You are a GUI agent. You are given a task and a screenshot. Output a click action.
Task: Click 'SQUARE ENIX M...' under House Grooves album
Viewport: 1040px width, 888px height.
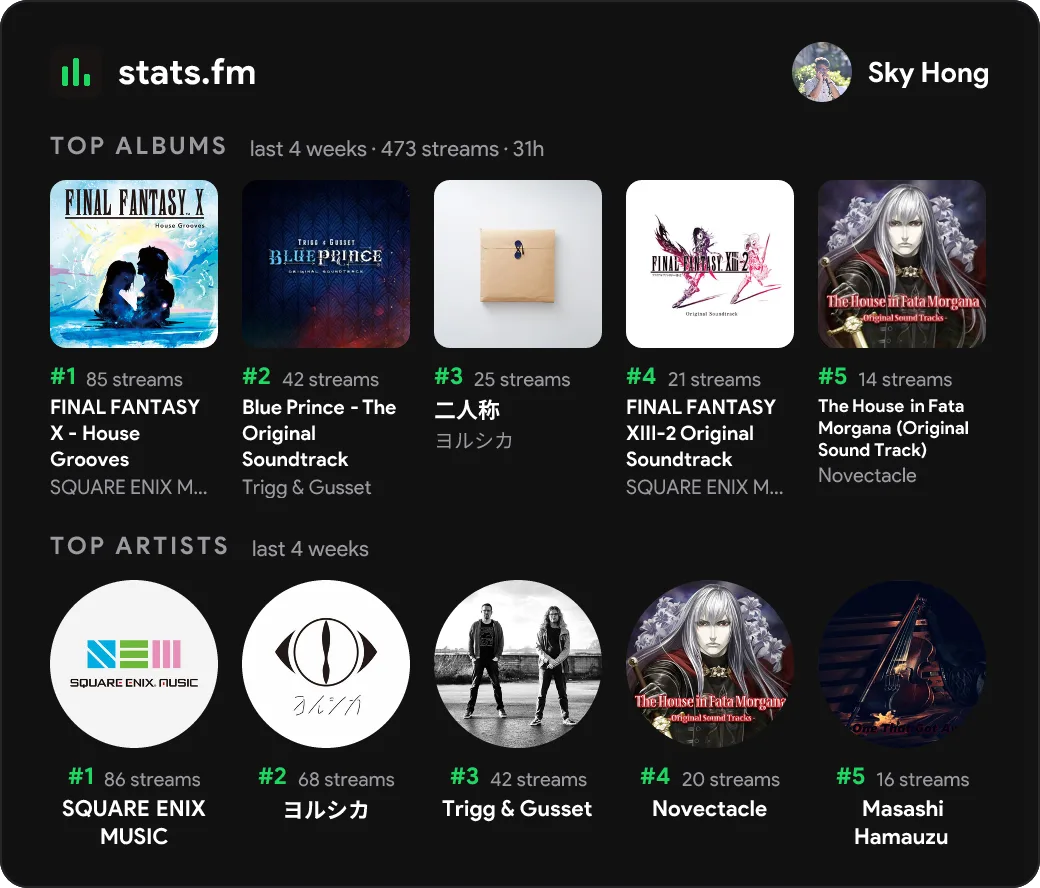click(129, 487)
